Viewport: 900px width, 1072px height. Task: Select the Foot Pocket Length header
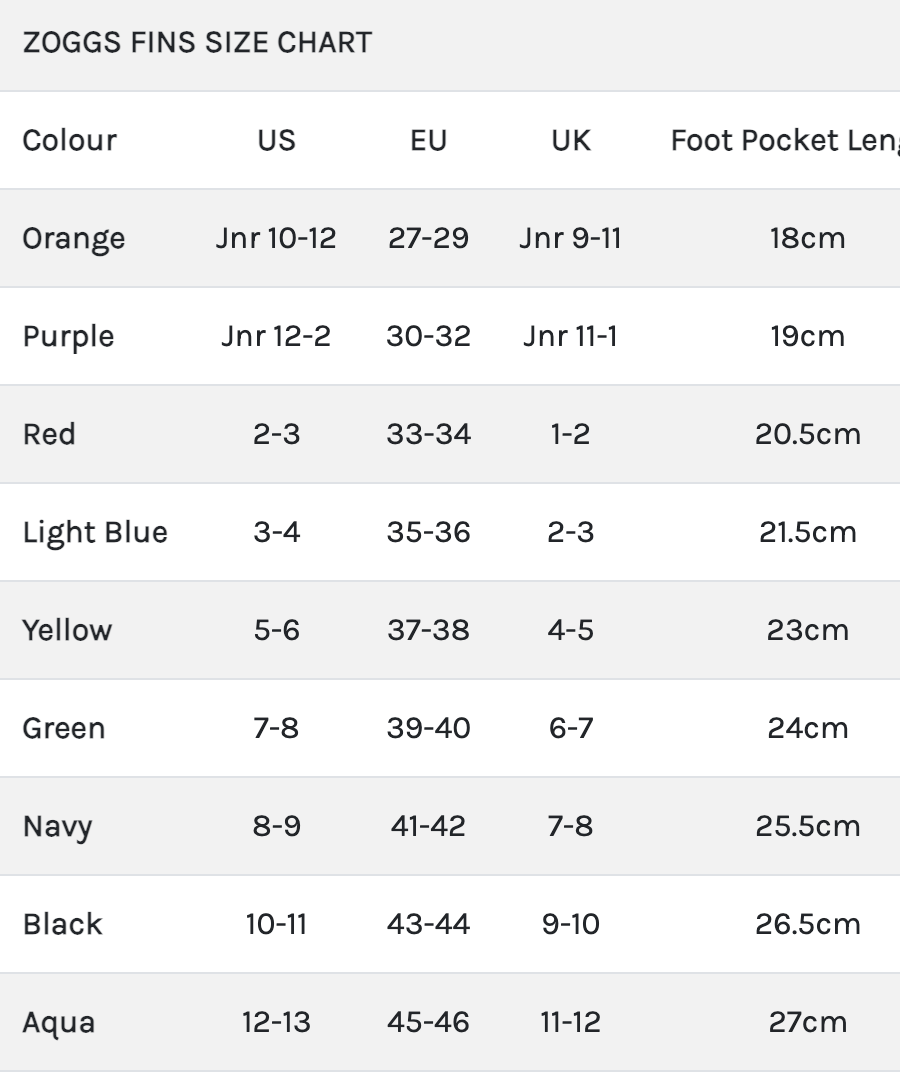click(785, 140)
